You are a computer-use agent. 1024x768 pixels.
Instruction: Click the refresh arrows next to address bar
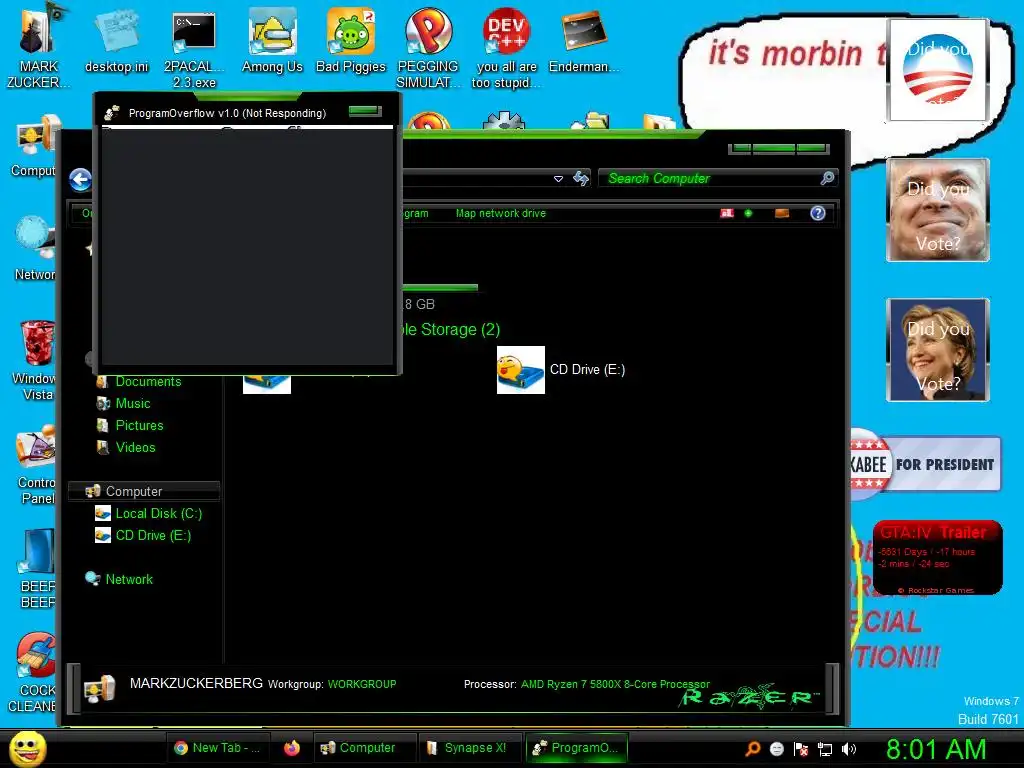coord(581,178)
